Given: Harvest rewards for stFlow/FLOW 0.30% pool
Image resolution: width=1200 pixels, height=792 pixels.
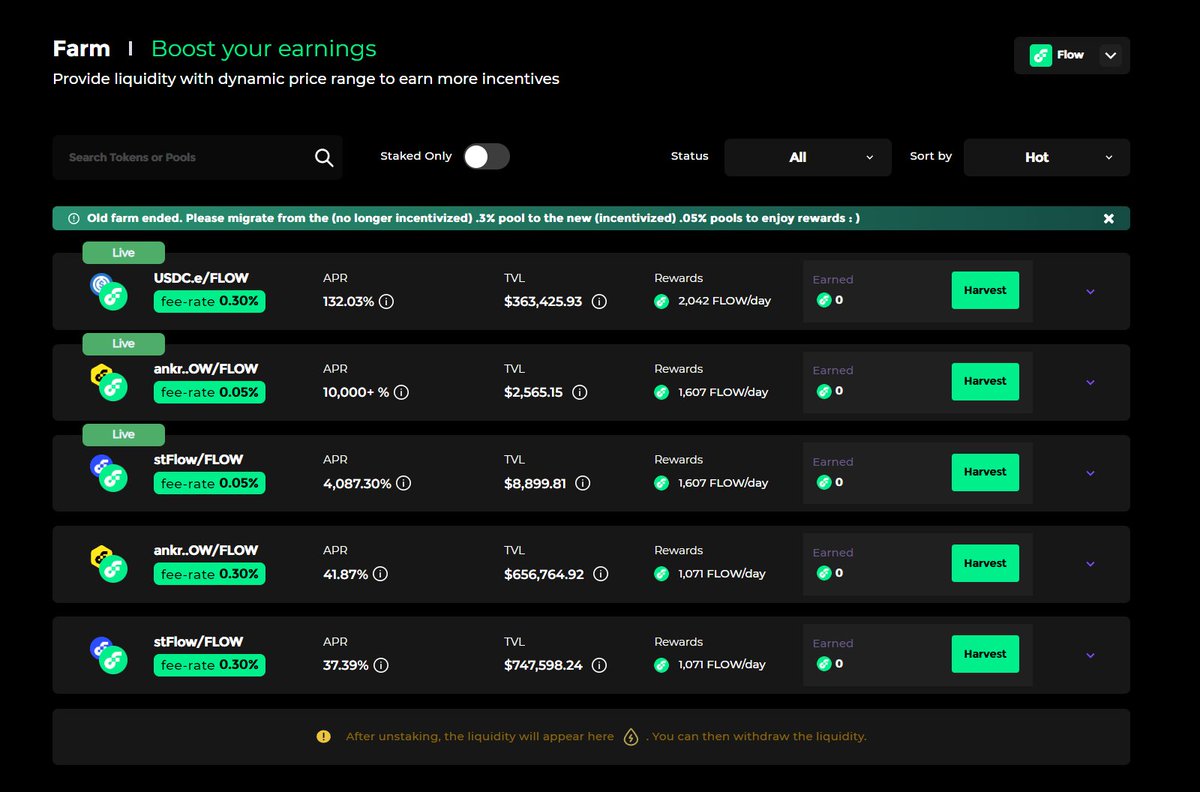Looking at the screenshot, I should pyautogui.click(x=985, y=654).
